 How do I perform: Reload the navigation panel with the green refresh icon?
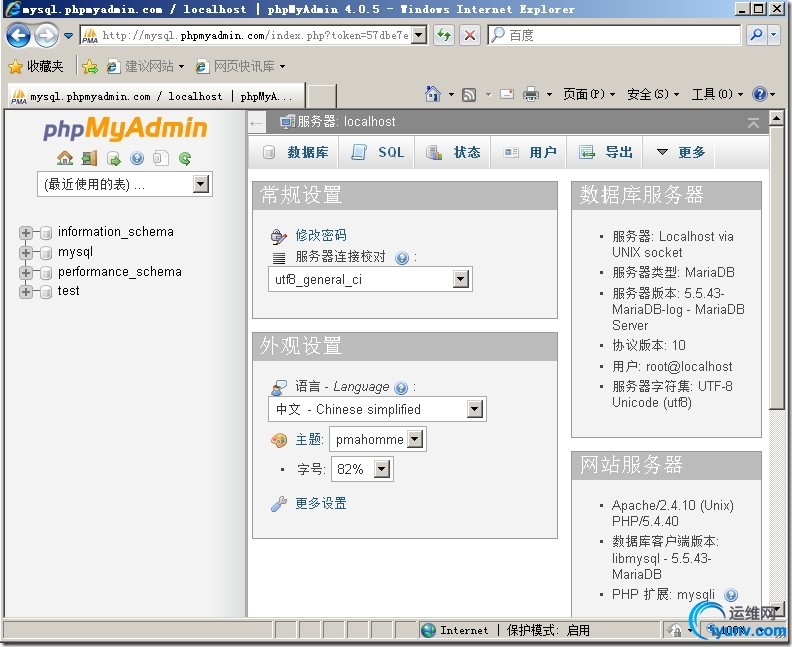(x=185, y=159)
